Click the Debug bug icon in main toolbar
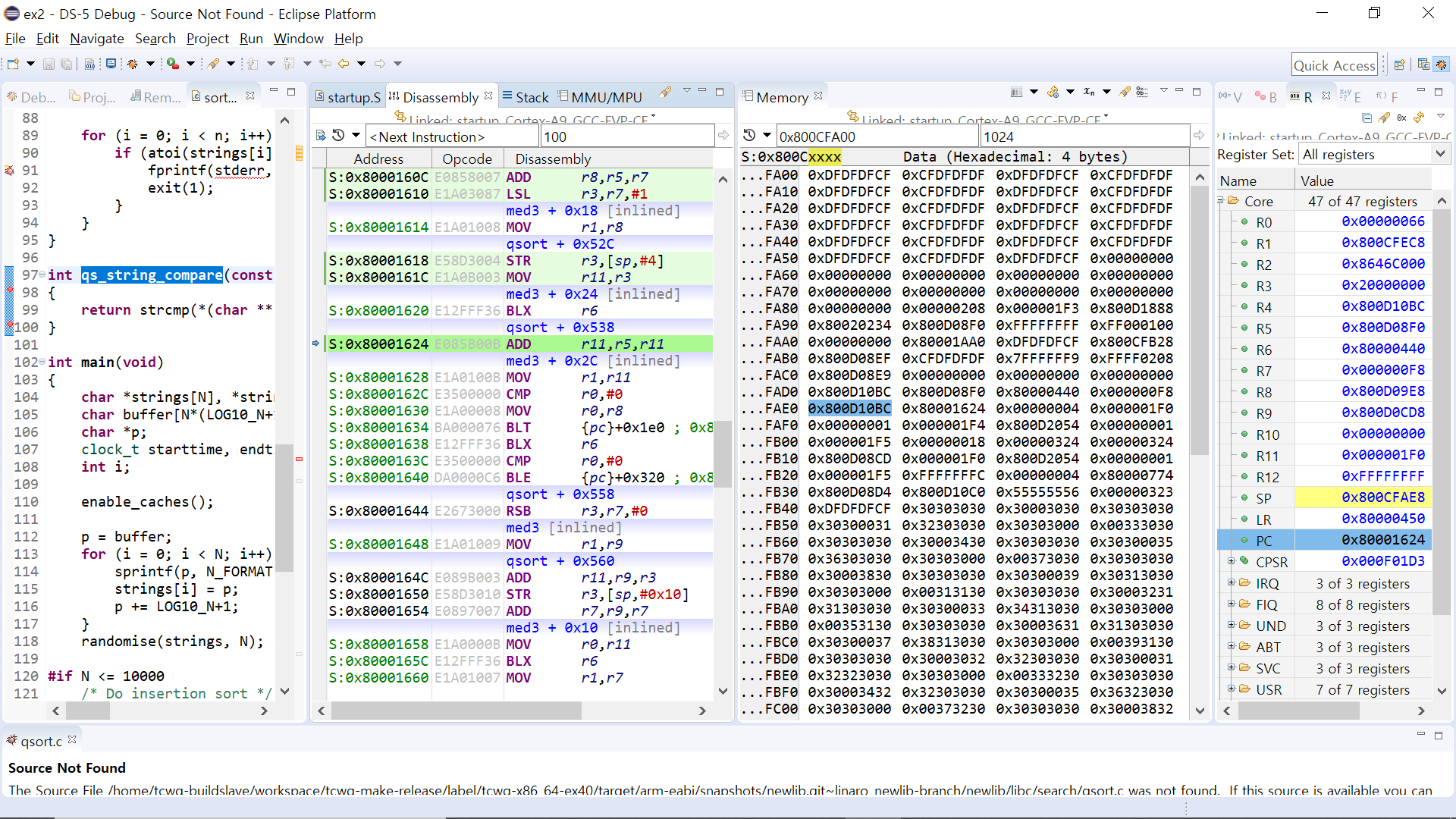Viewport: 1456px width, 819px height. click(133, 64)
